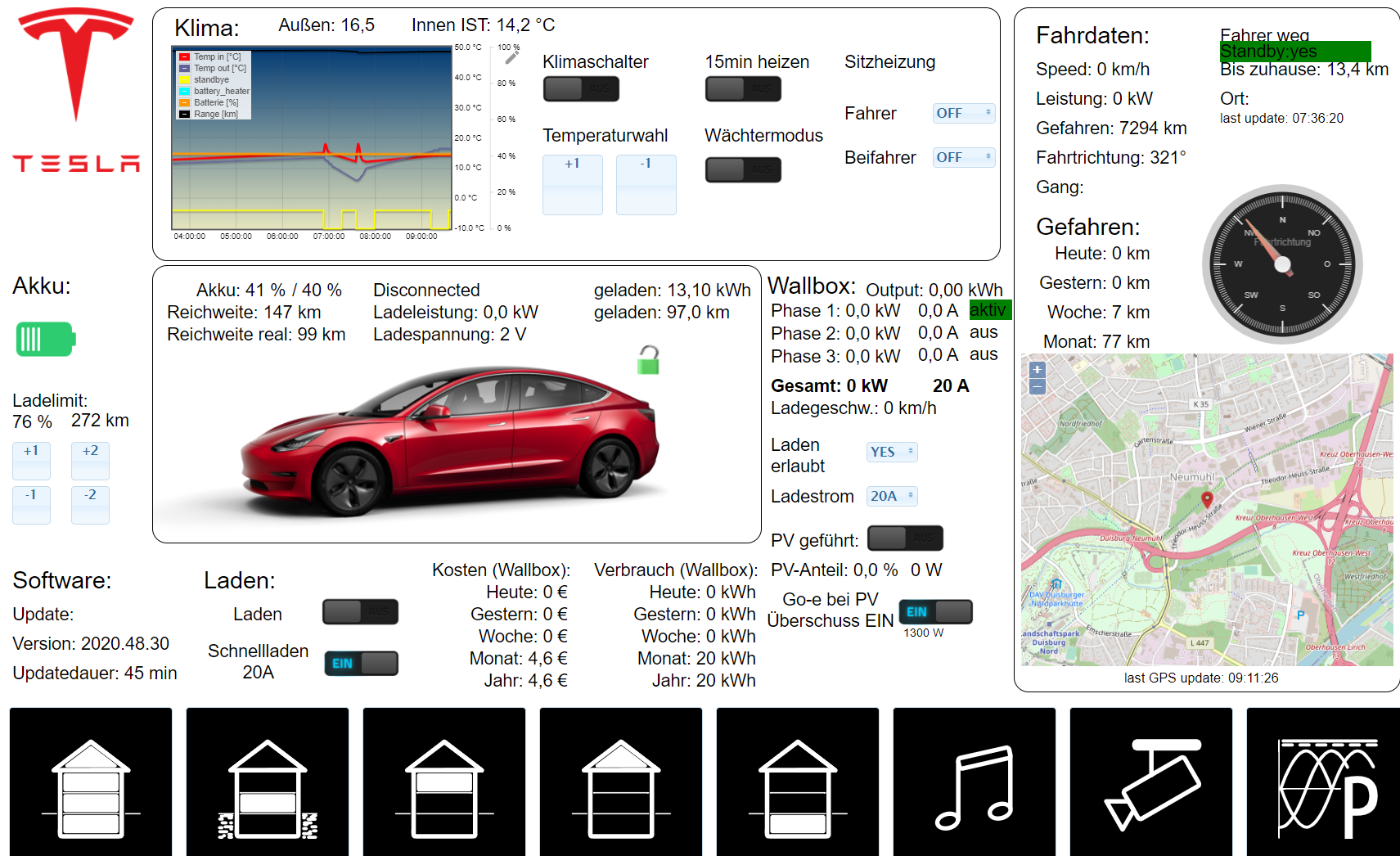The image size is (1400, 856).
Task: Click the Bis zuhause: 13,4 km text
Action: click(x=1304, y=70)
